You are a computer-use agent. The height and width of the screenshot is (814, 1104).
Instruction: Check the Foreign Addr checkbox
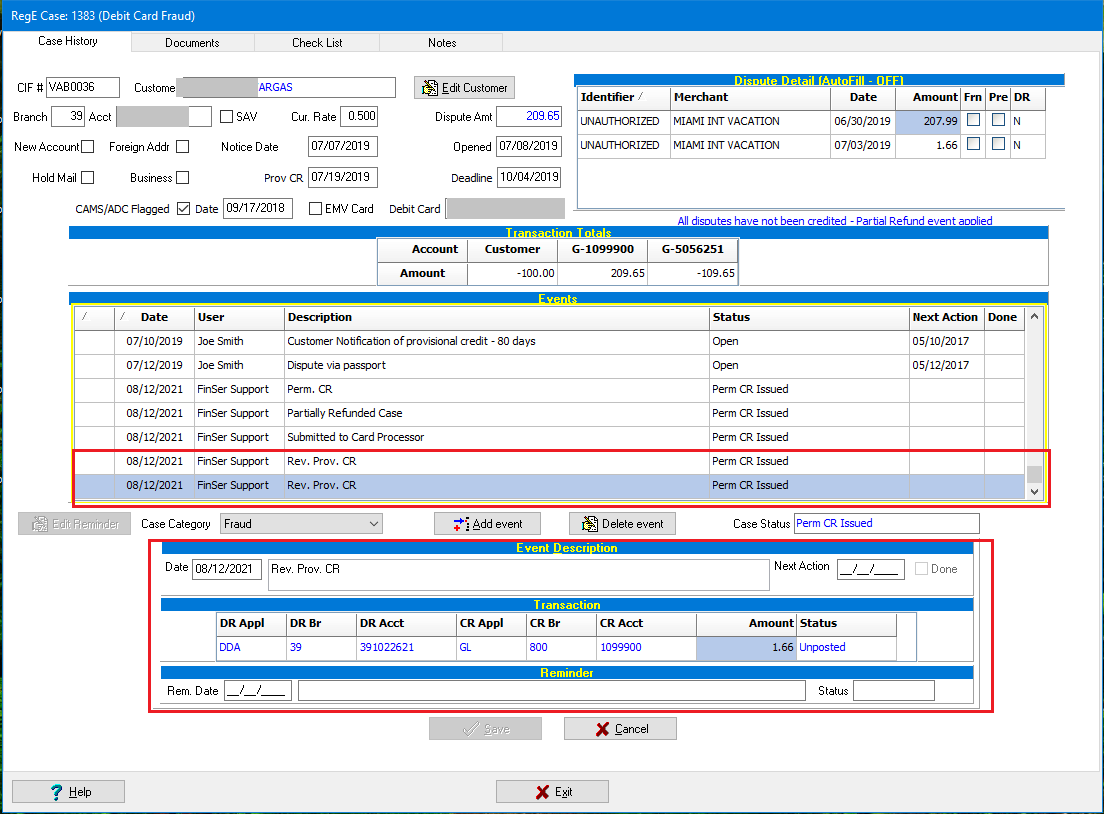point(182,146)
